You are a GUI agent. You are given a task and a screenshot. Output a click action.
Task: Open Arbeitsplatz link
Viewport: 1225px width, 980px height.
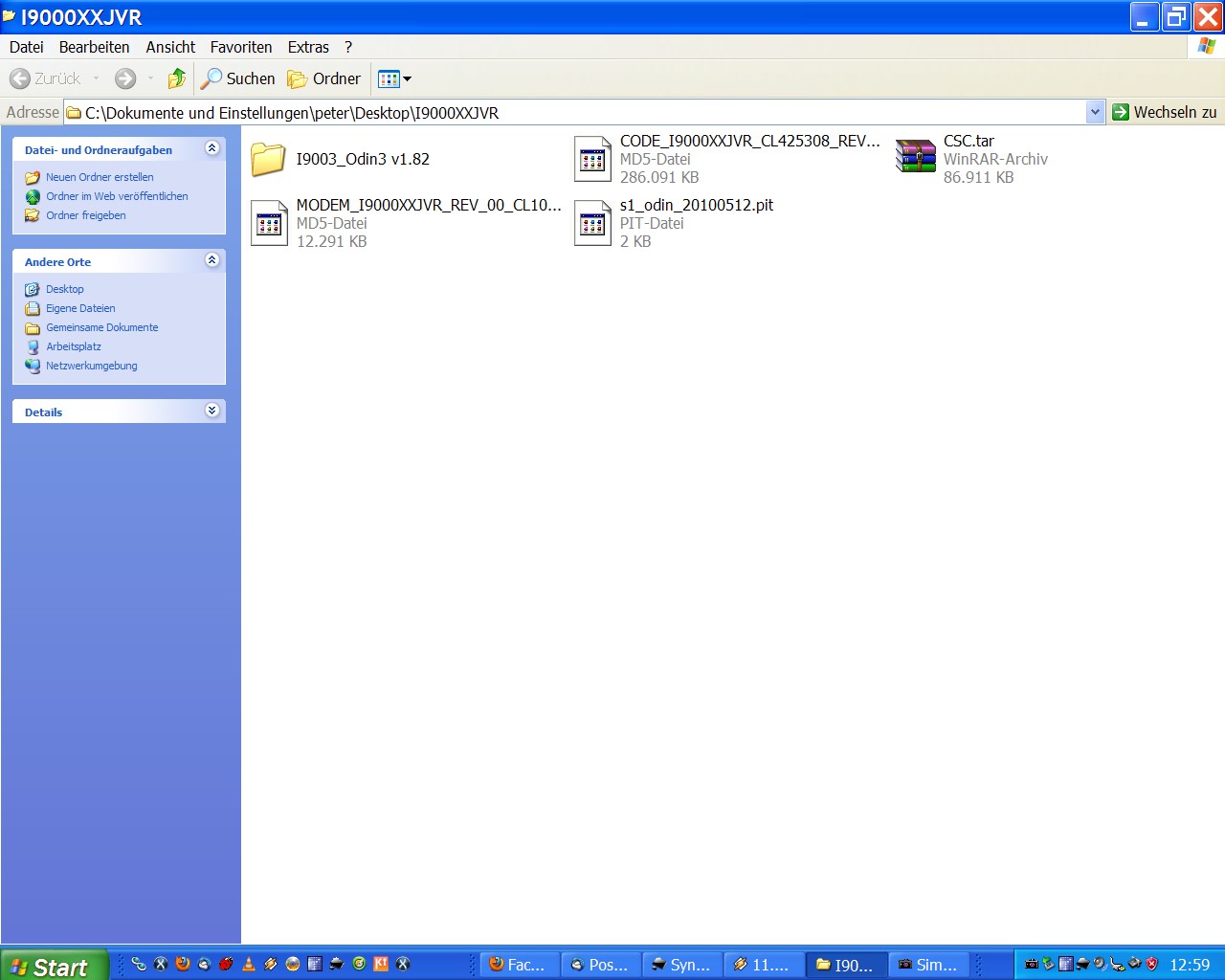pos(74,346)
